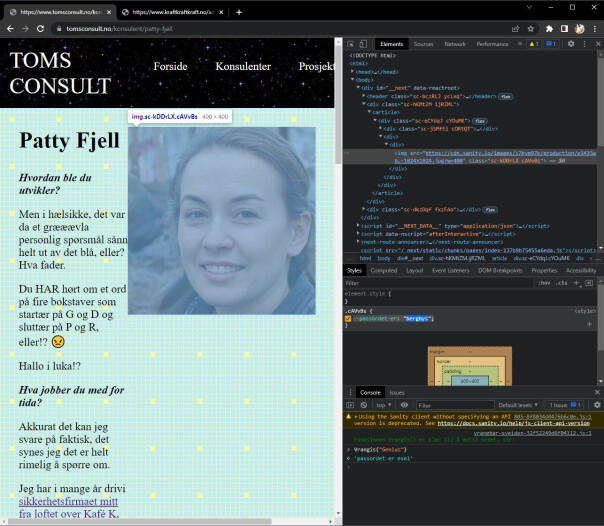The width and height of the screenshot is (604, 526).
Task: Click the box model content size
Action: point(470,381)
